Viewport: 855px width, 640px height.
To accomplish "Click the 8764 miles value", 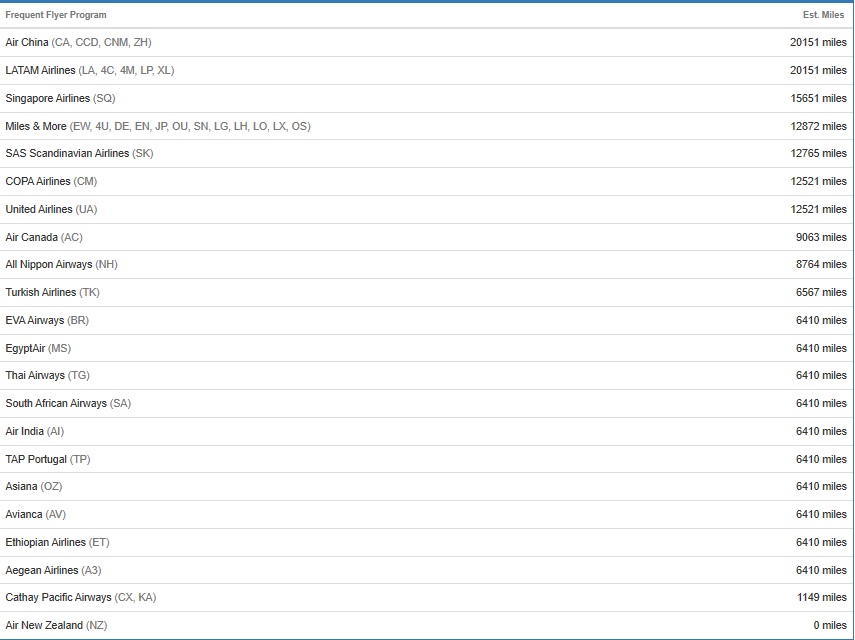I will [821, 264].
